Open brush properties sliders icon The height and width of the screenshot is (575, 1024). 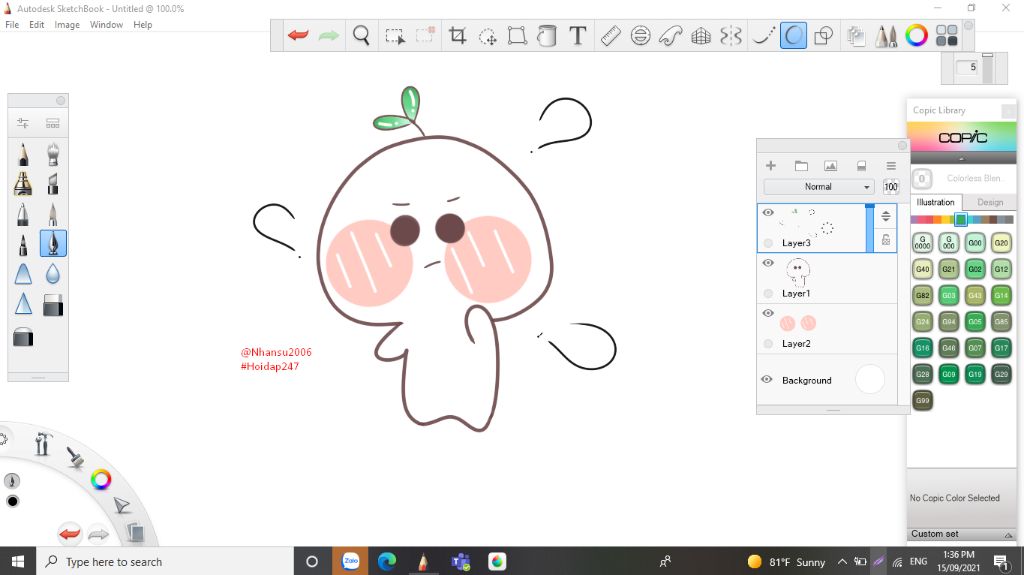click(x=23, y=123)
